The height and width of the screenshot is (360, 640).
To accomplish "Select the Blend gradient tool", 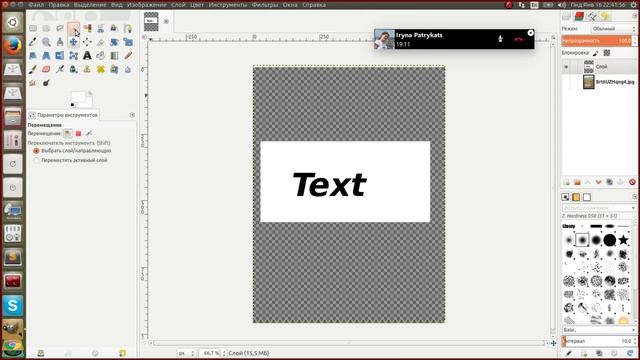I will [x=114, y=56].
